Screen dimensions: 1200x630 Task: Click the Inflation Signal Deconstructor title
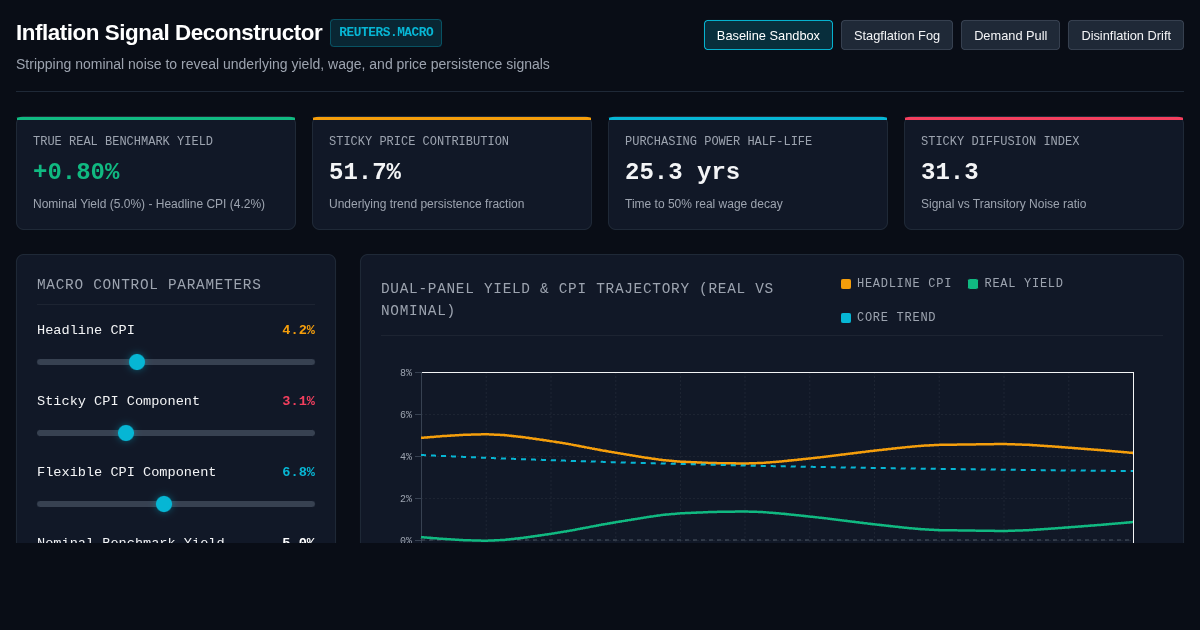[x=169, y=33]
